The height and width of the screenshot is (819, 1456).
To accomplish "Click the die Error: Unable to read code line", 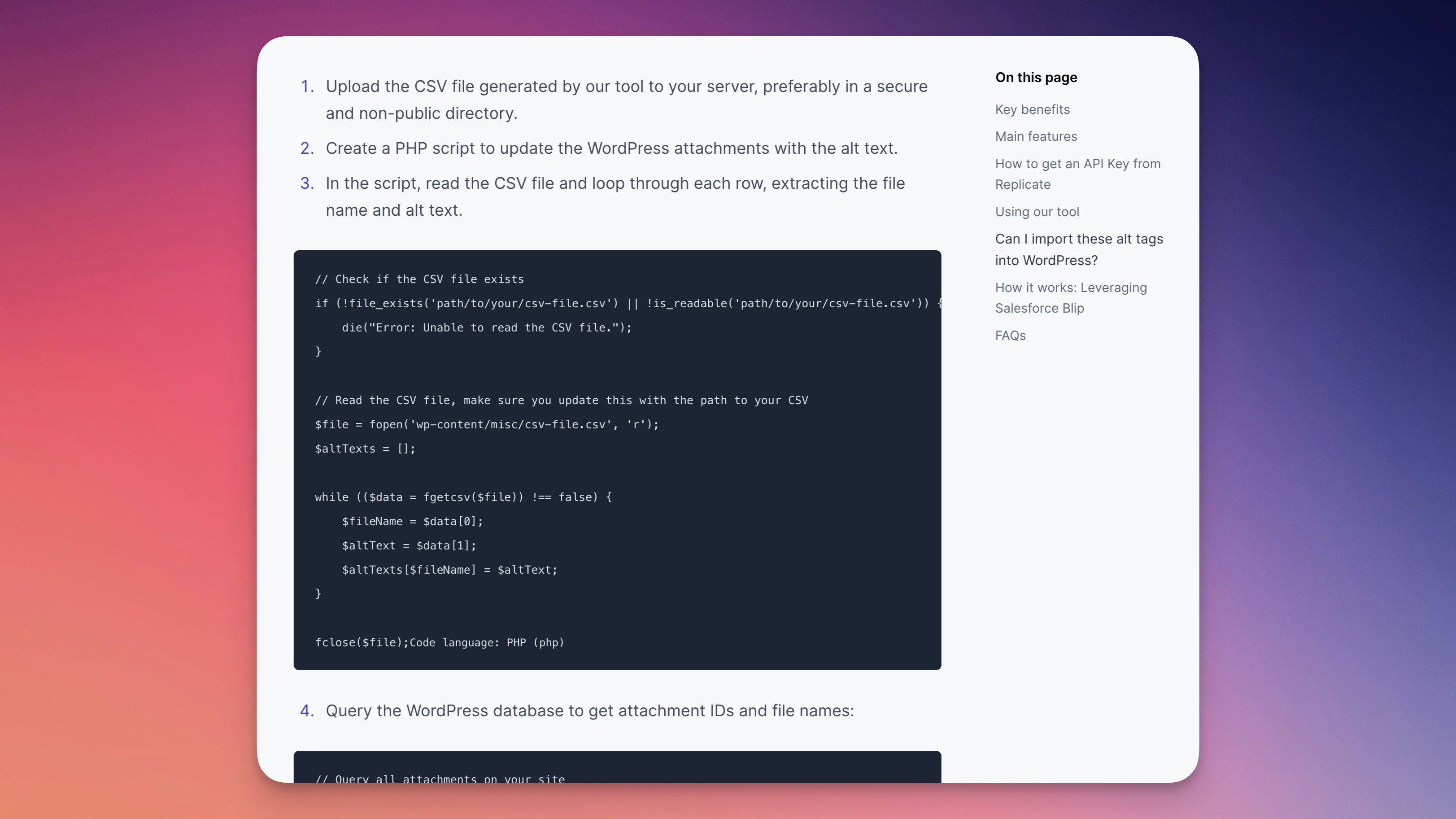I will tap(487, 328).
